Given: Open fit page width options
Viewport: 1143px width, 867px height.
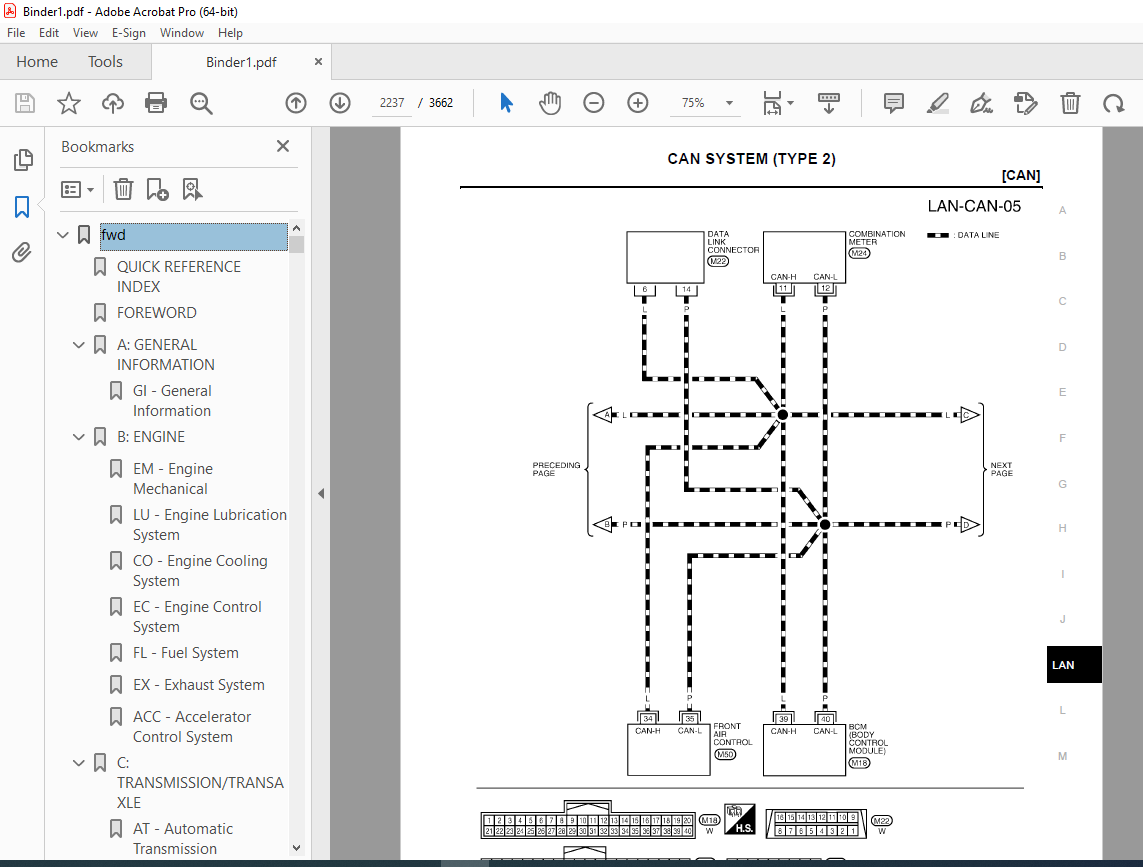Looking at the screenshot, I should click(x=777, y=103).
